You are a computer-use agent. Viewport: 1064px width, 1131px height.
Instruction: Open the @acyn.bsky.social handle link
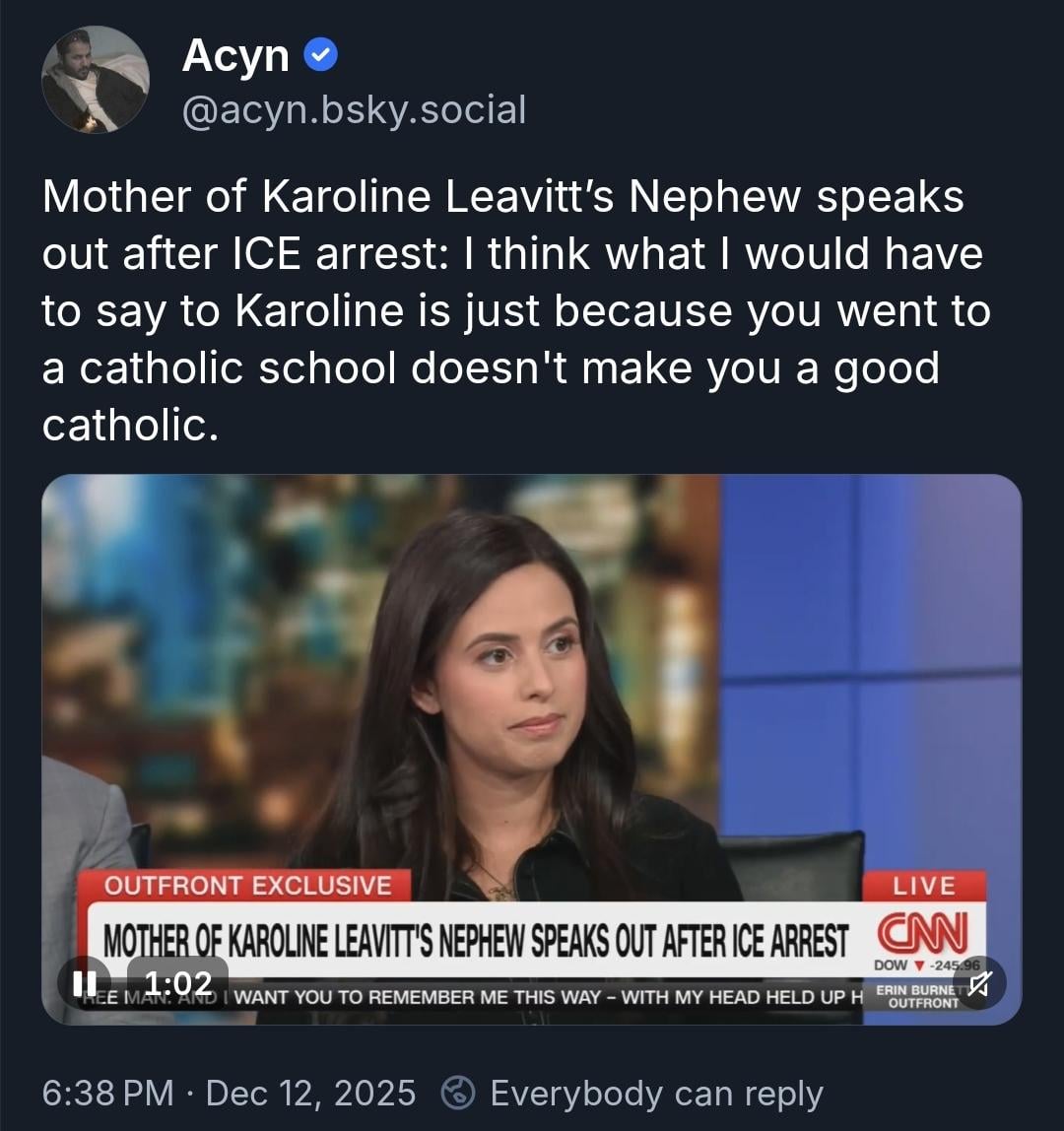(354, 109)
